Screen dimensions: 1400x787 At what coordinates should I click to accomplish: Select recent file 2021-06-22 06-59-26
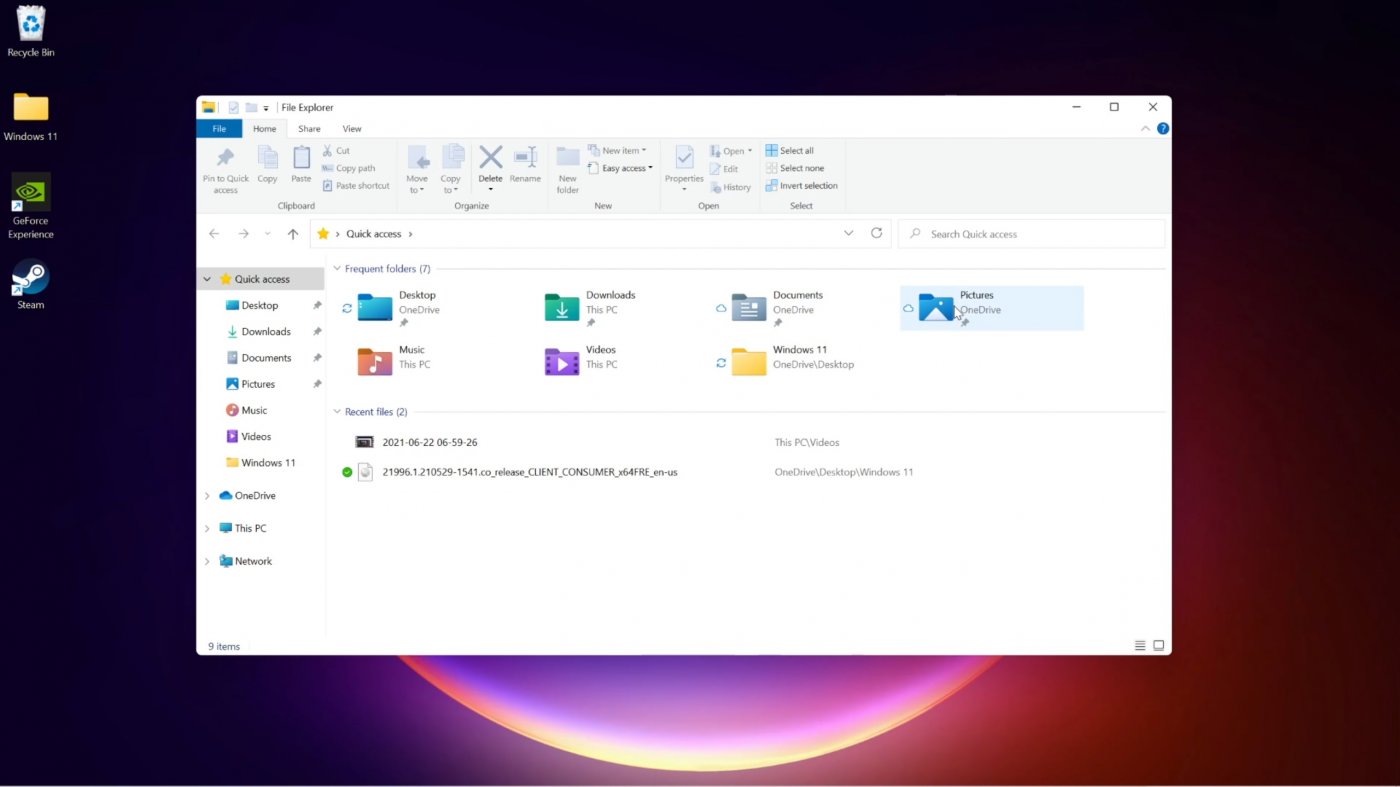coord(429,442)
